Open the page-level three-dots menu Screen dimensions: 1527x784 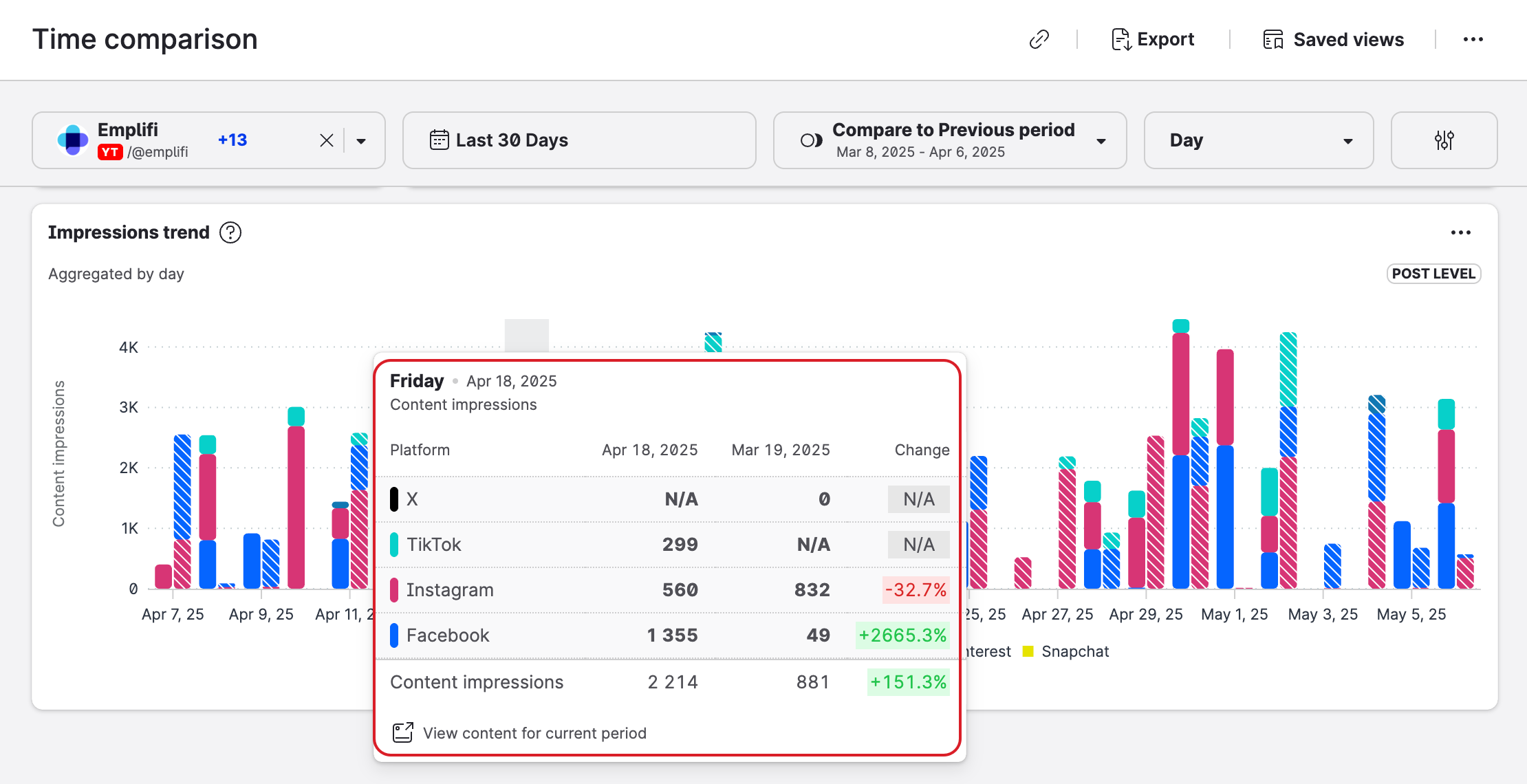1473,40
